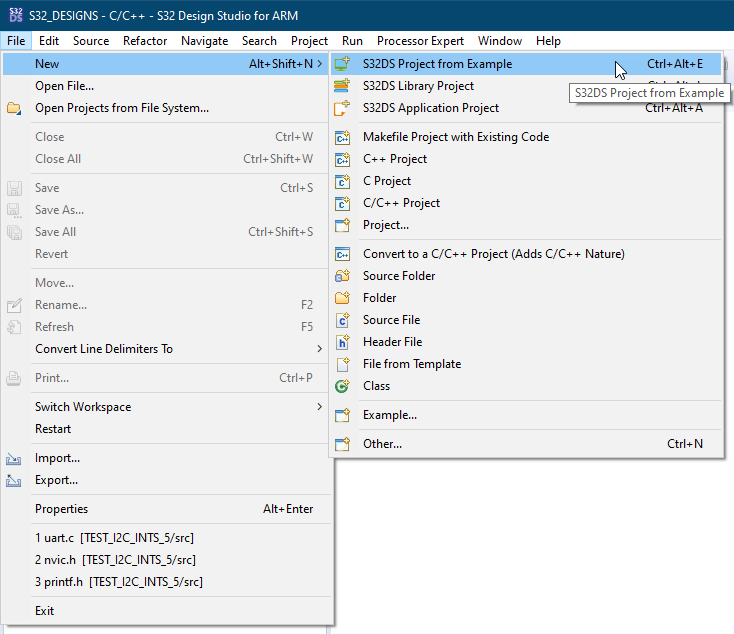Image resolution: width=734 pixels, height=634 pixels.
Task: Expand Convert Line Delimiters To submenu arrow
Action: coord(320,348)
